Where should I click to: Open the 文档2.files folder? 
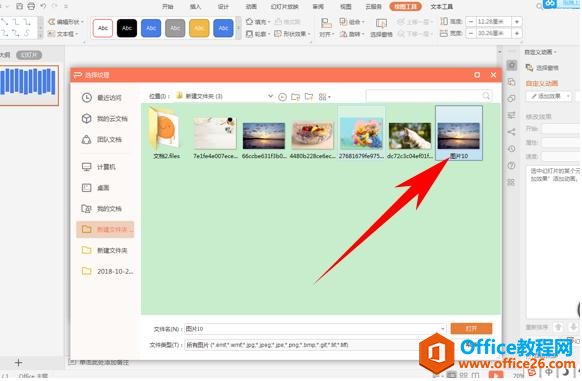pyautogui.click(x=166, y=134)
